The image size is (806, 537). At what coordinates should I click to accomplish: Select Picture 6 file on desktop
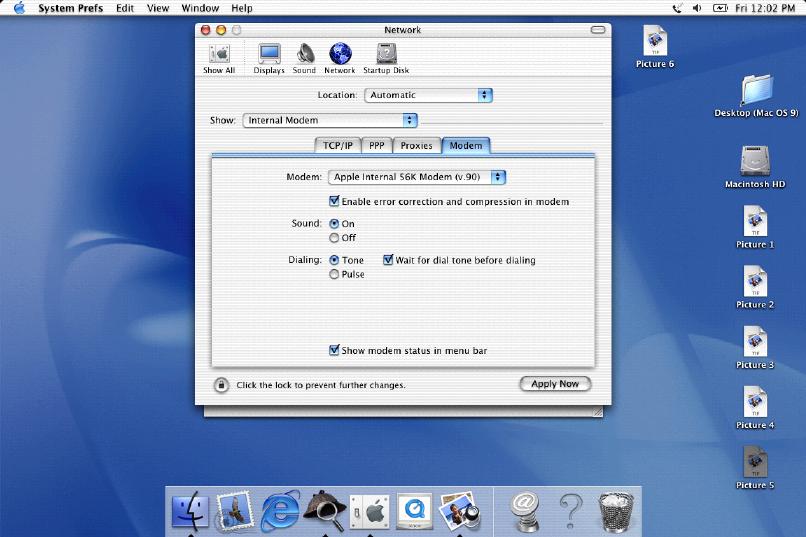point(655,47)
